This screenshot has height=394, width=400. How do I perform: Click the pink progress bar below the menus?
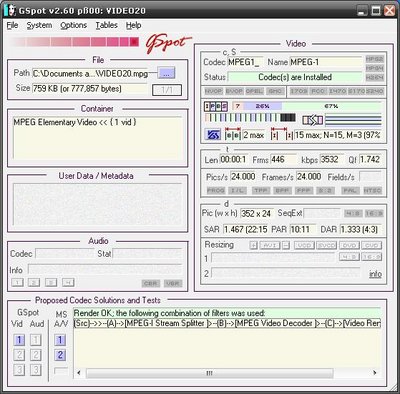[x=75, y=42]
